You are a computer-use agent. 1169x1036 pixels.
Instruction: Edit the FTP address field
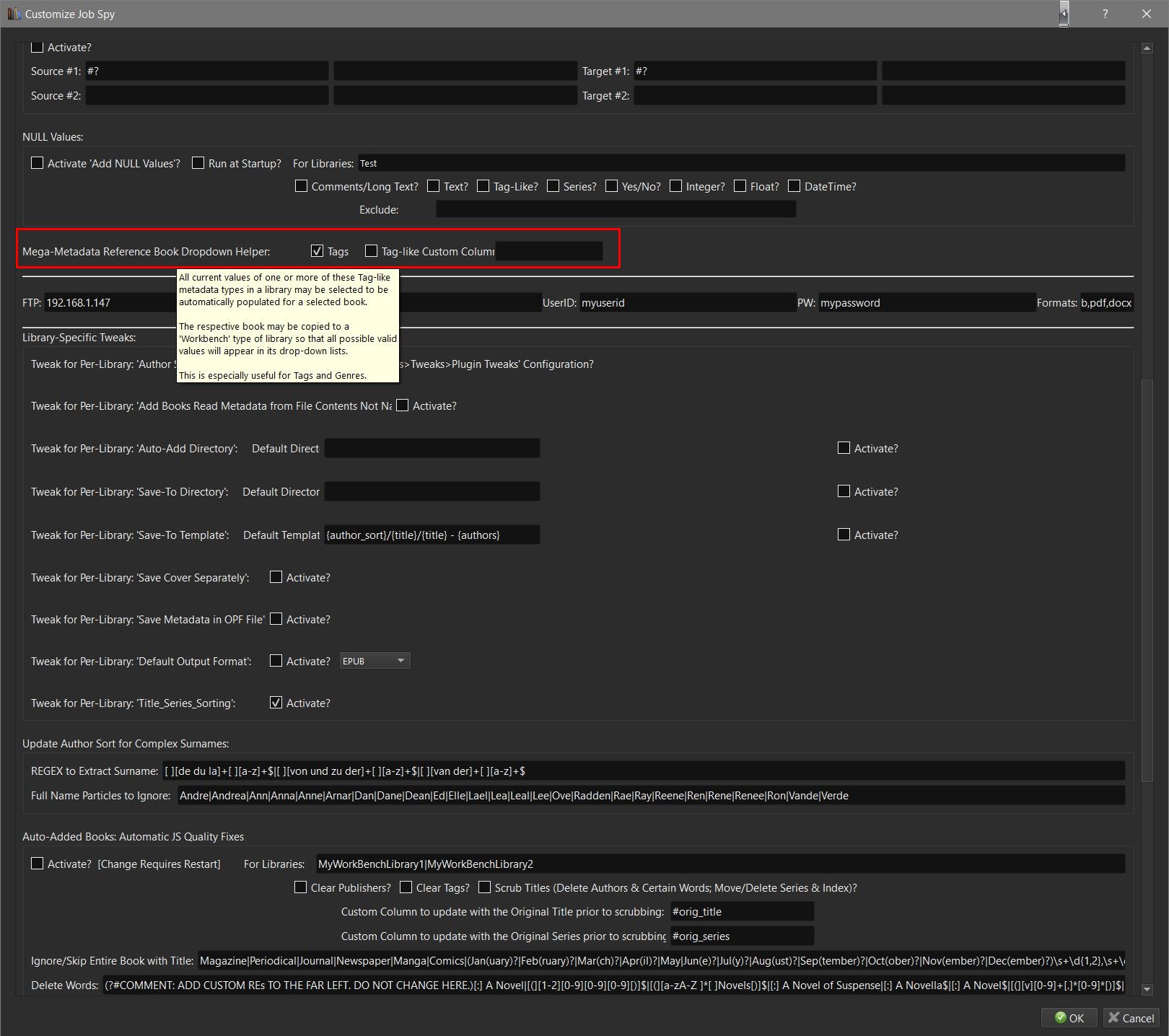110,303
